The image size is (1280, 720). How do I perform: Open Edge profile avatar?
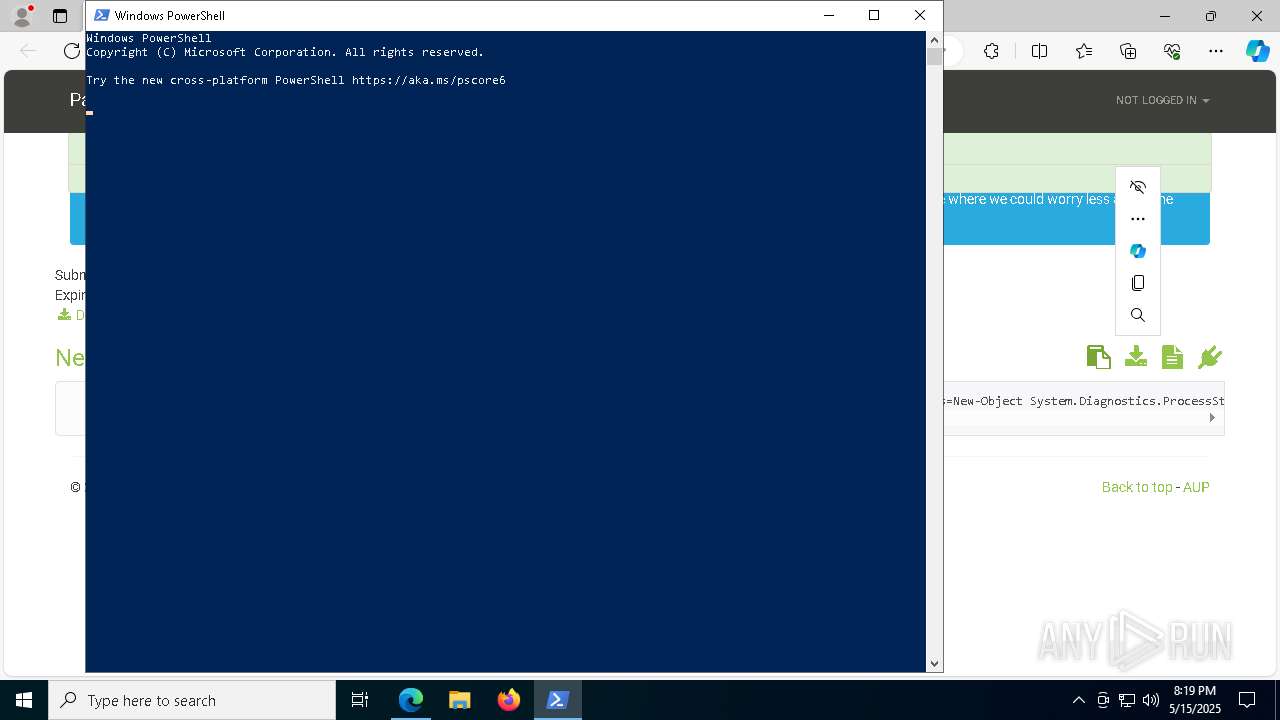coord(22,16)
